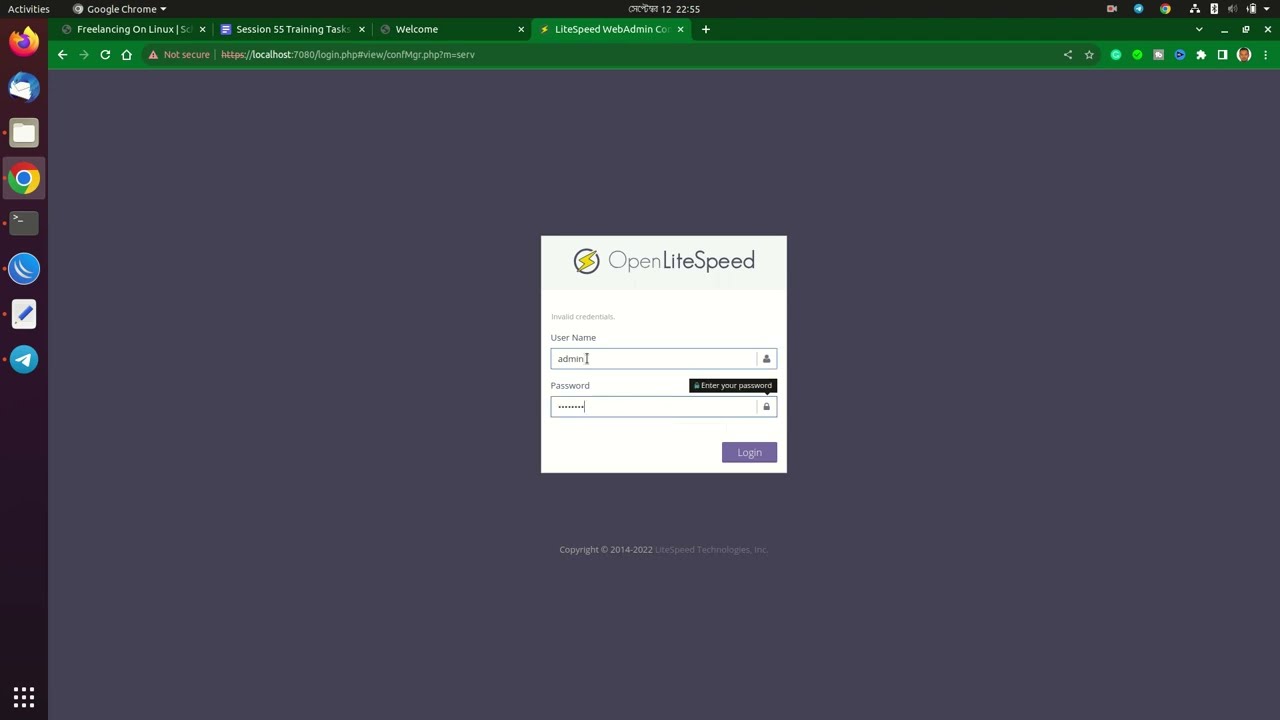
Task: Open Chrome three-dot menu
Action: pyautogui.click(x=1264, y=55)
